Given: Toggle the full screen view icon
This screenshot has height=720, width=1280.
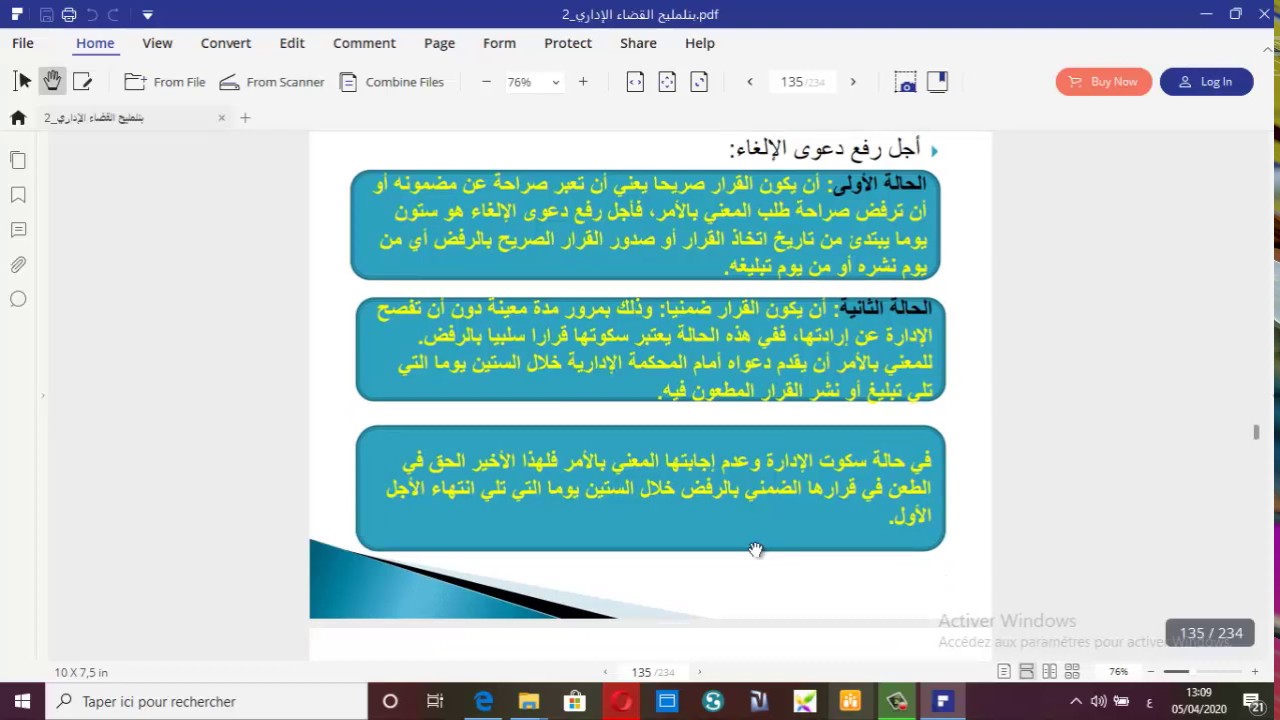Looking at the screenshot, I should click(937, 82).
